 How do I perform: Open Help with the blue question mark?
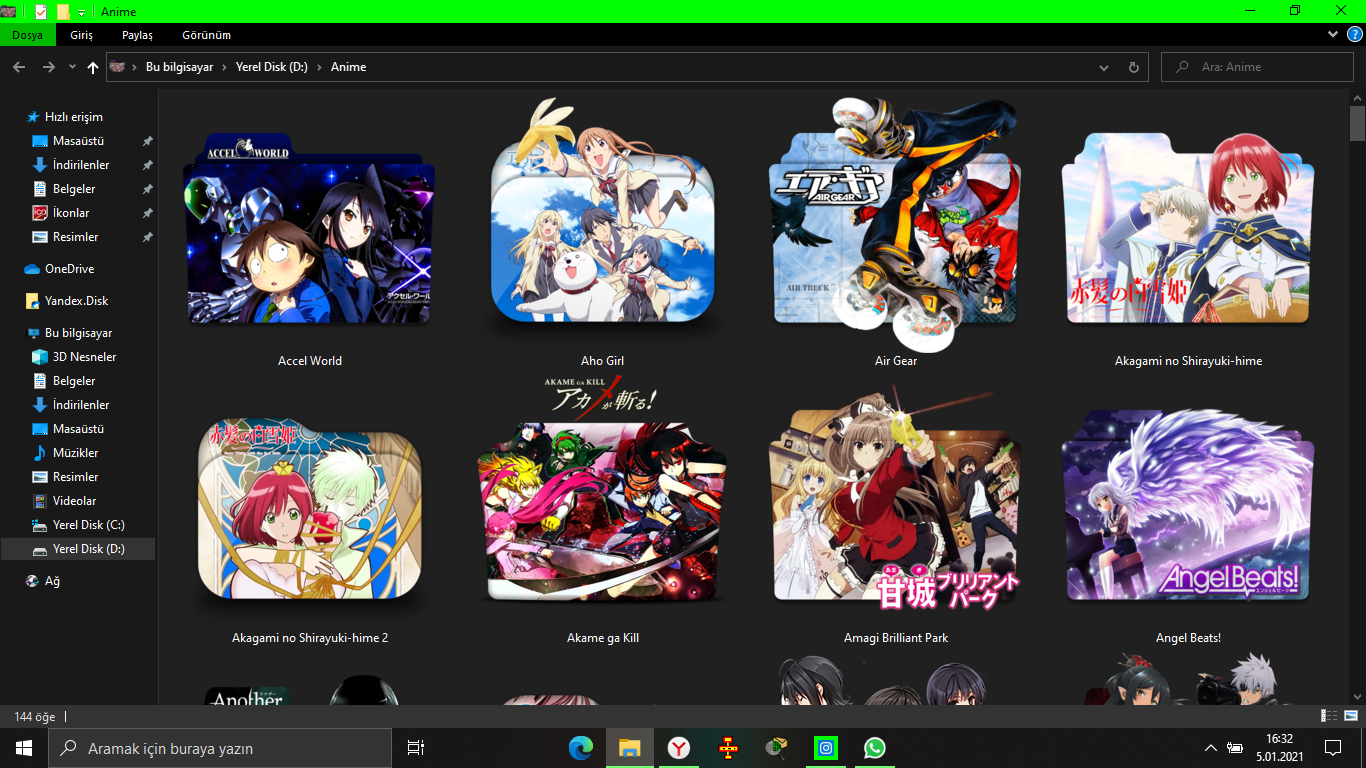1355,35
